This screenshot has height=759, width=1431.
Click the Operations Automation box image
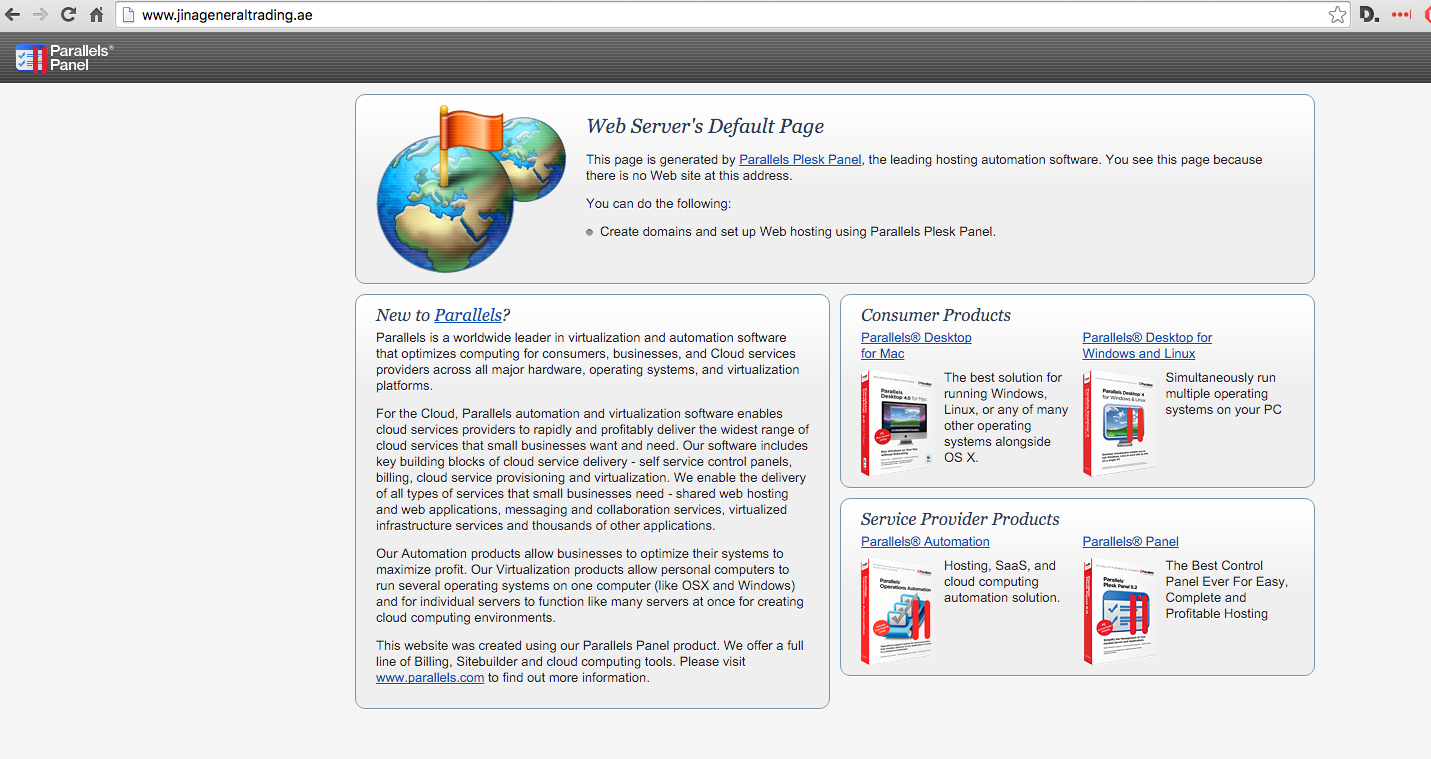click(x=897, y=611)
